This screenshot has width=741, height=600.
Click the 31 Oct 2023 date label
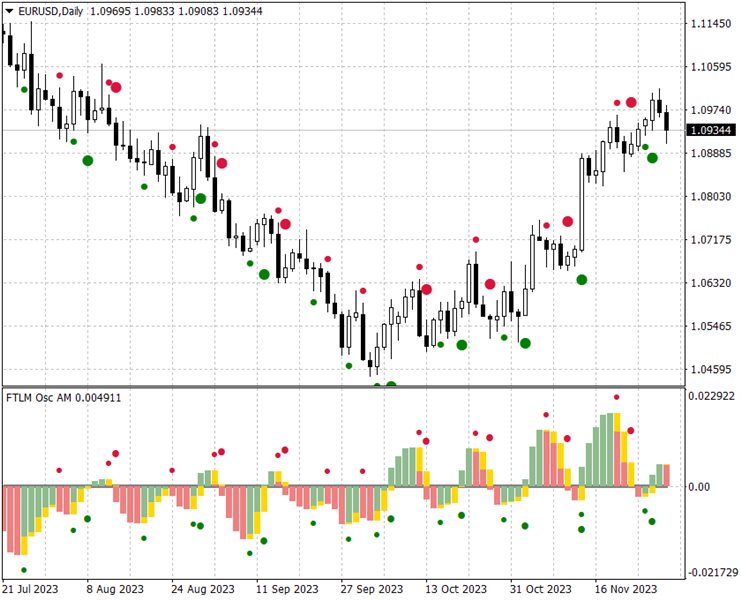[541, 589]
